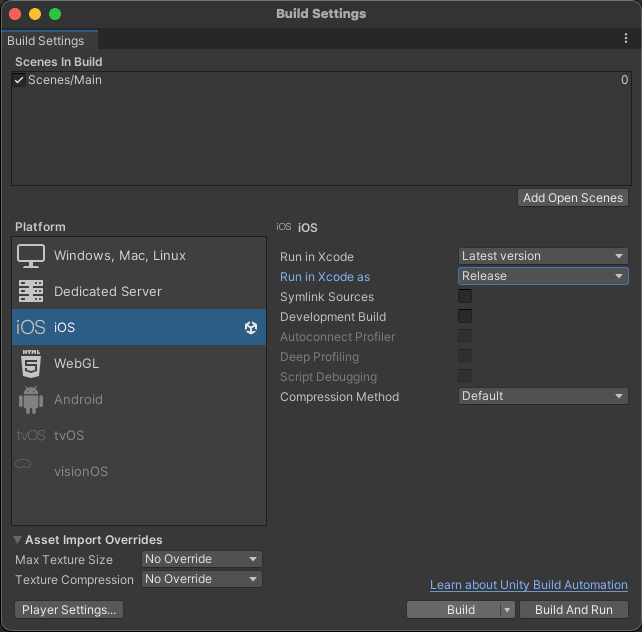This screenshot has width=642, height=632.
Task: Click the macOS yellow minimize window button
Action: 35,14
